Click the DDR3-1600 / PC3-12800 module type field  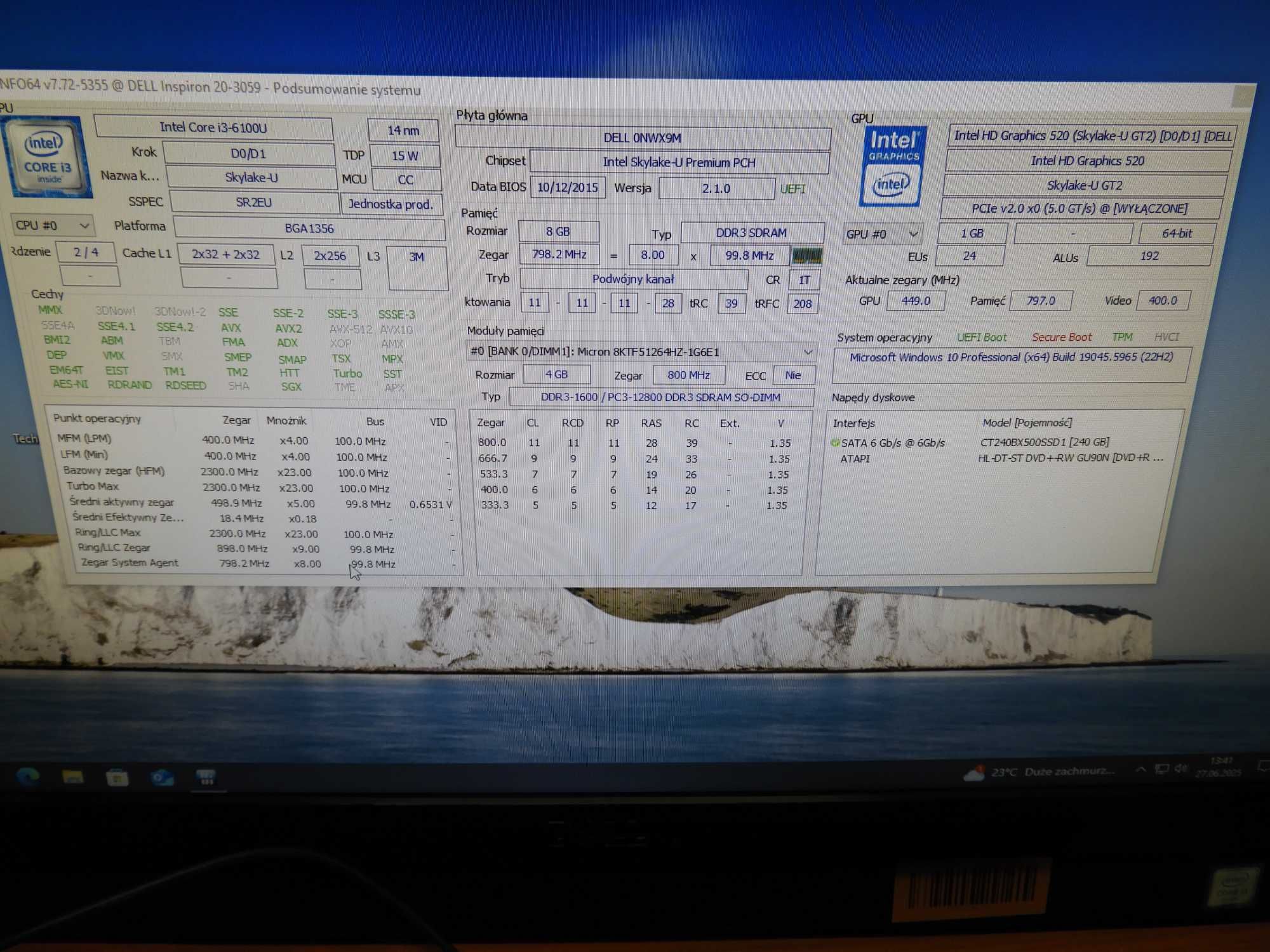coord(660,397)
